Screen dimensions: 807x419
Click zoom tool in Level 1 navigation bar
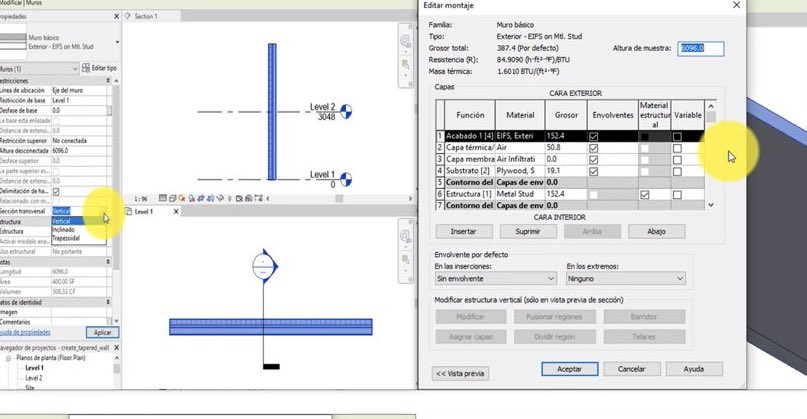pyautogui.click(x=406, y=259)
